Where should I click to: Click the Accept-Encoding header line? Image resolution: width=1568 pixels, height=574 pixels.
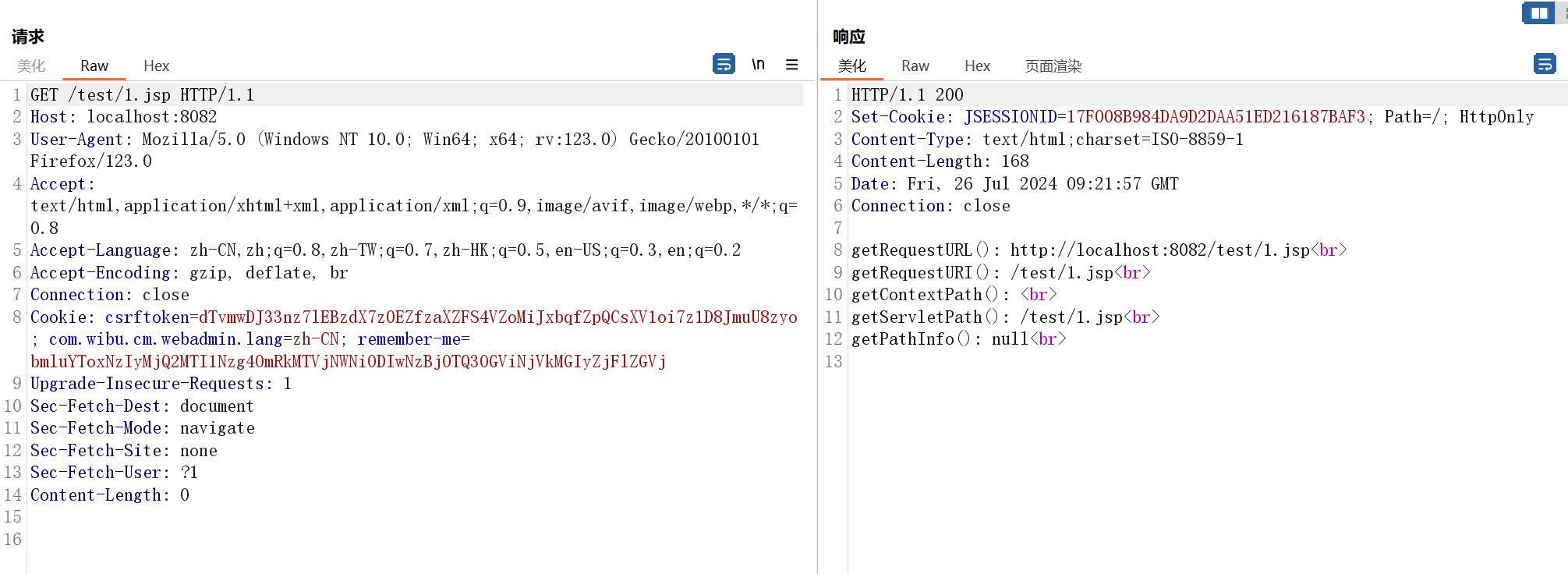[x=189, y=273]
